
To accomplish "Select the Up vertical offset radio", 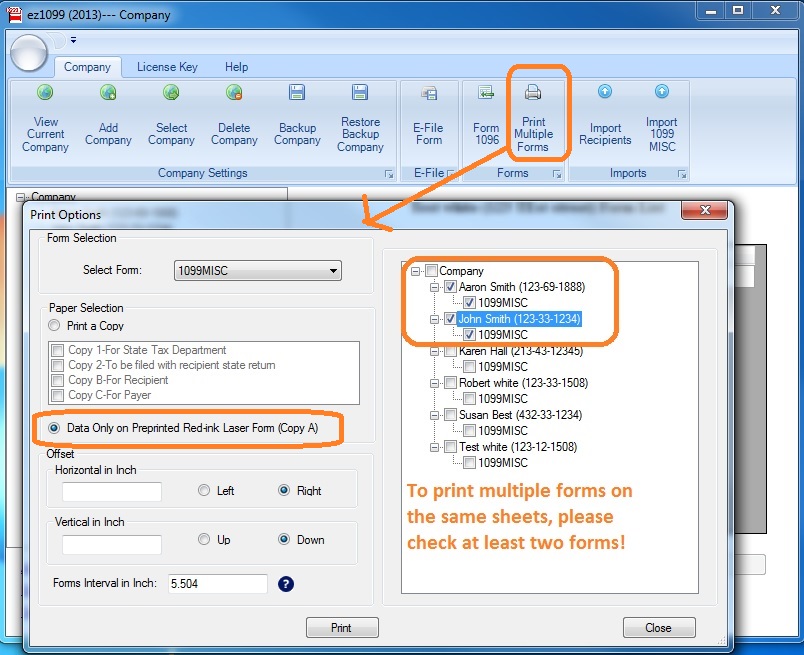I will click(x=204, y=539).
